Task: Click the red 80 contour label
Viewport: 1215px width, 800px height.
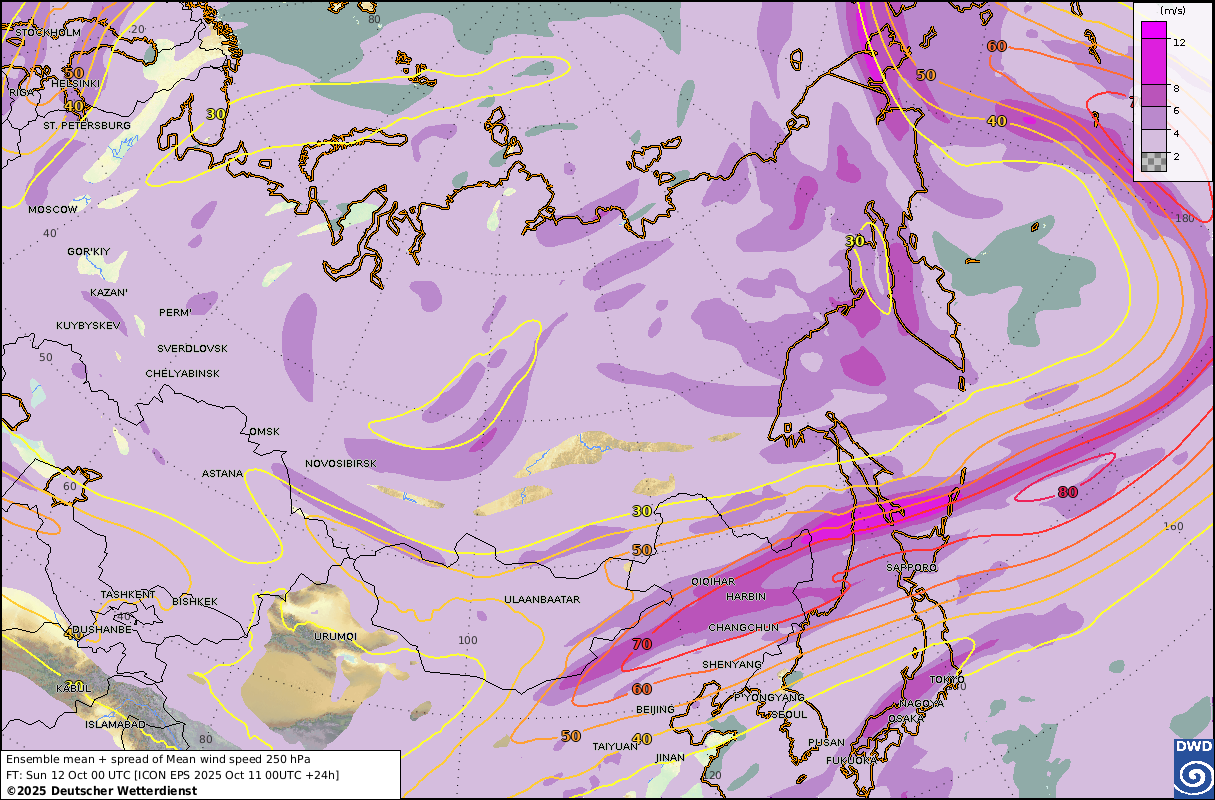Action: (1068, 492)
